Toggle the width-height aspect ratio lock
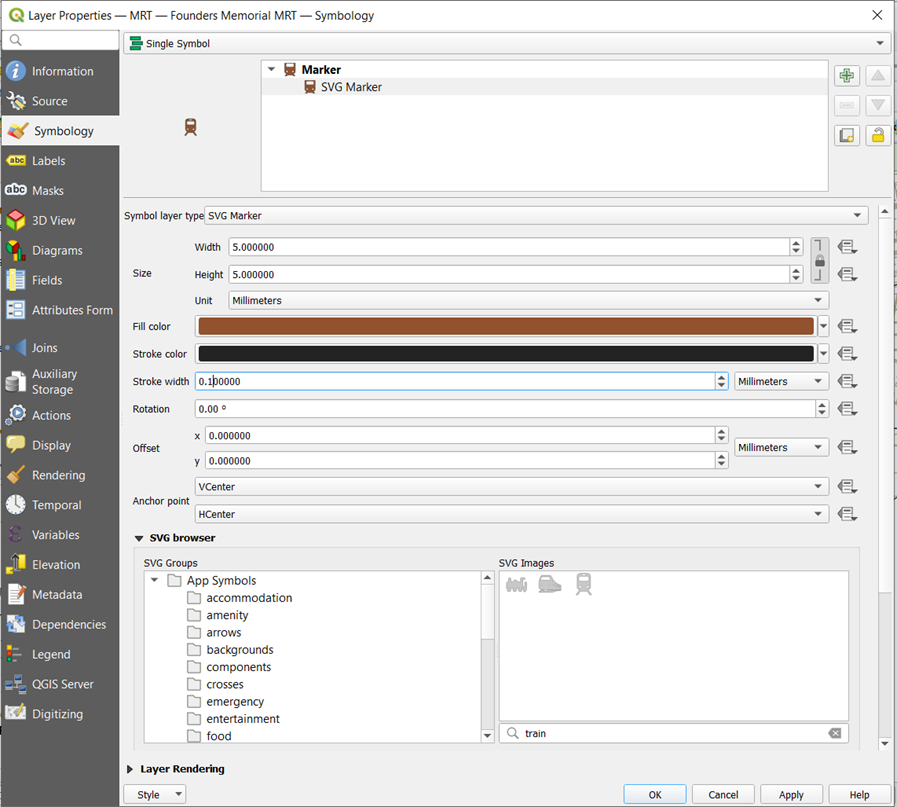897x807 pixels. [x=820, y=260]
